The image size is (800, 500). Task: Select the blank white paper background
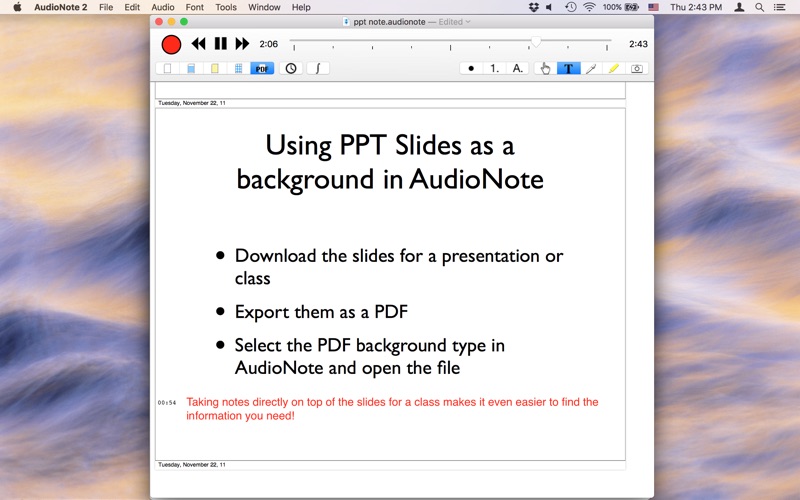point(167,68)
